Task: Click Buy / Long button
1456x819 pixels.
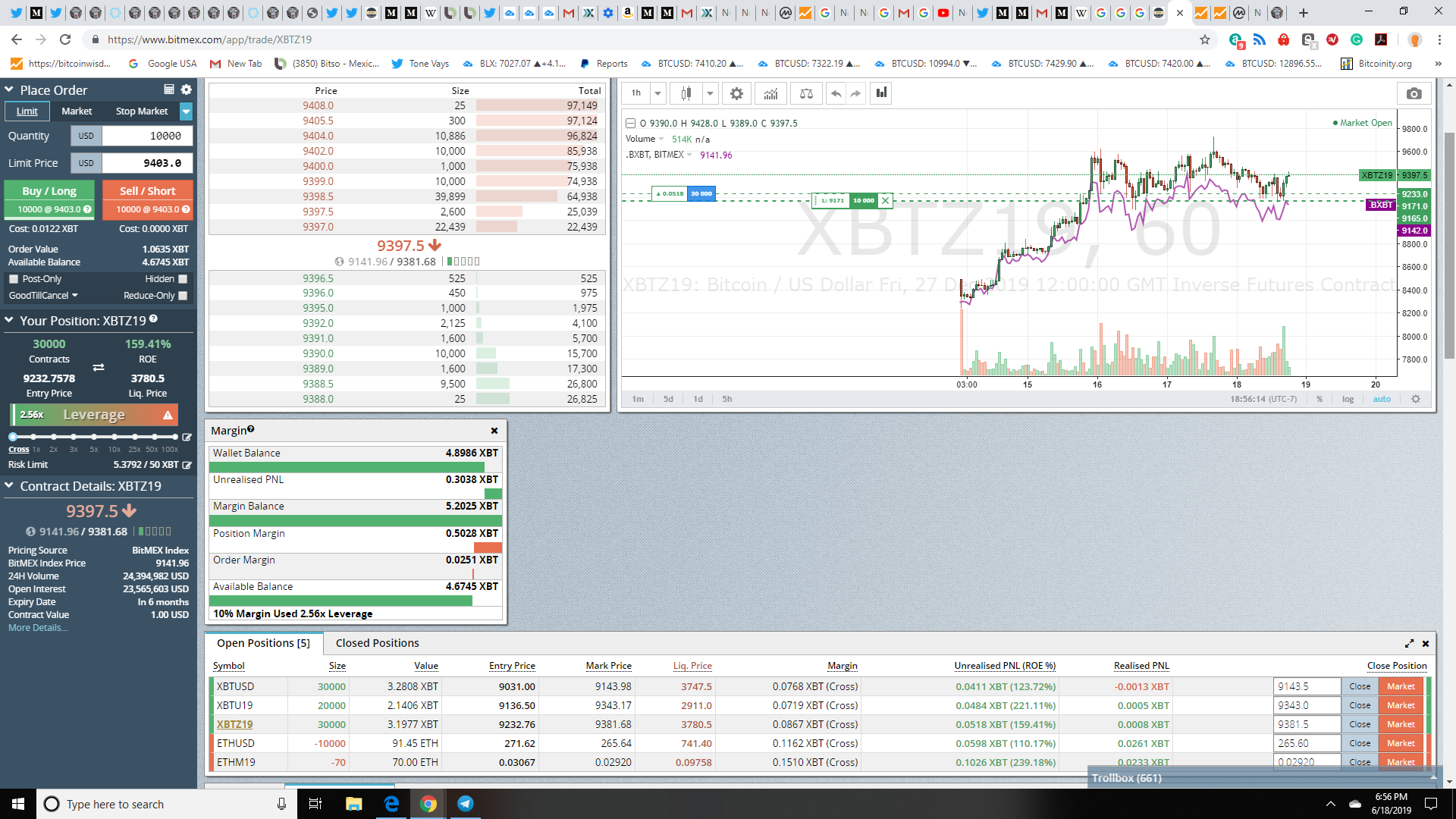Action: [49, 199]
